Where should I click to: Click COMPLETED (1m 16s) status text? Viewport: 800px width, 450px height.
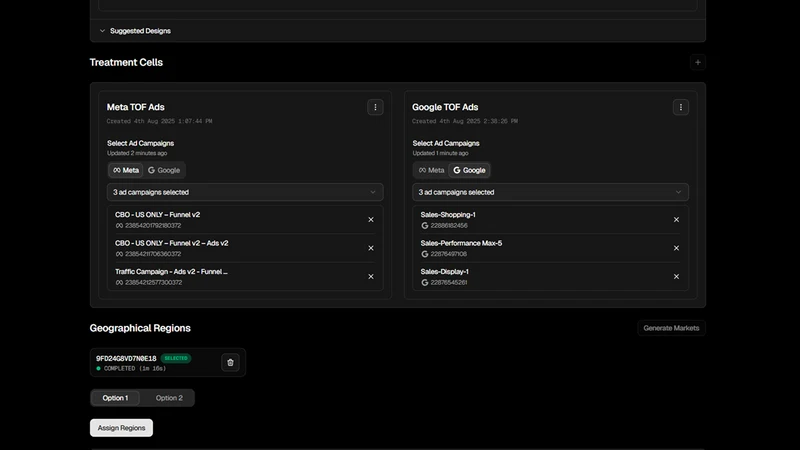(135, 368)
